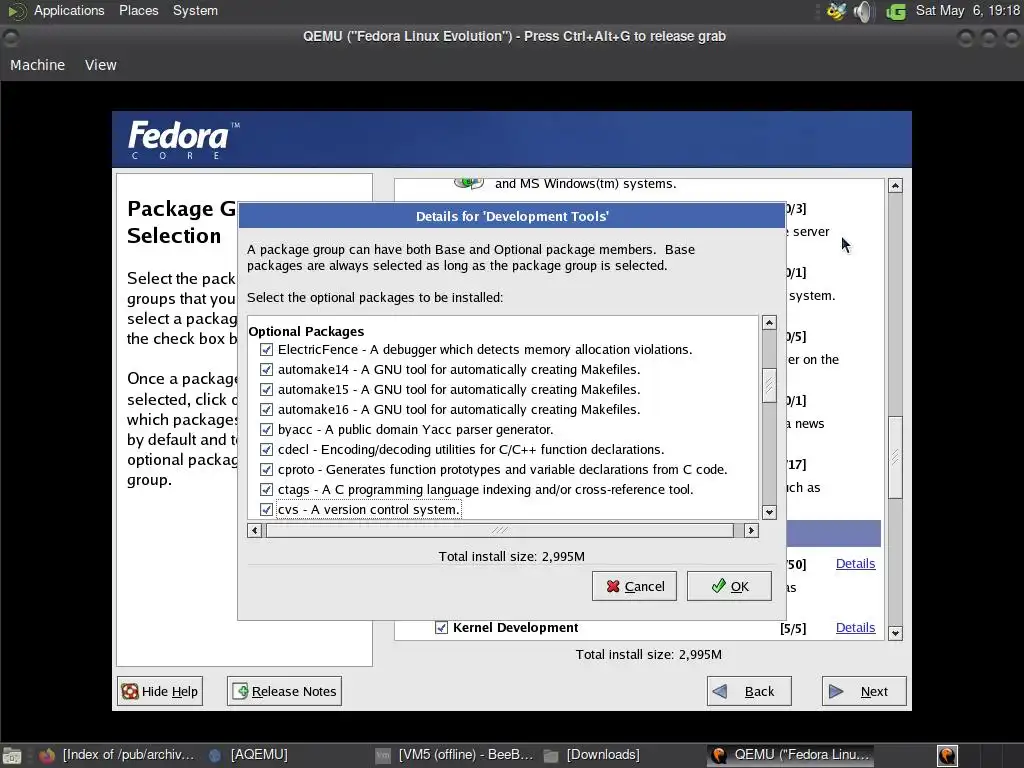Click the package groups list scrollbar thumb
Screen dimensions: 1024x768
[x=895, y=457]
